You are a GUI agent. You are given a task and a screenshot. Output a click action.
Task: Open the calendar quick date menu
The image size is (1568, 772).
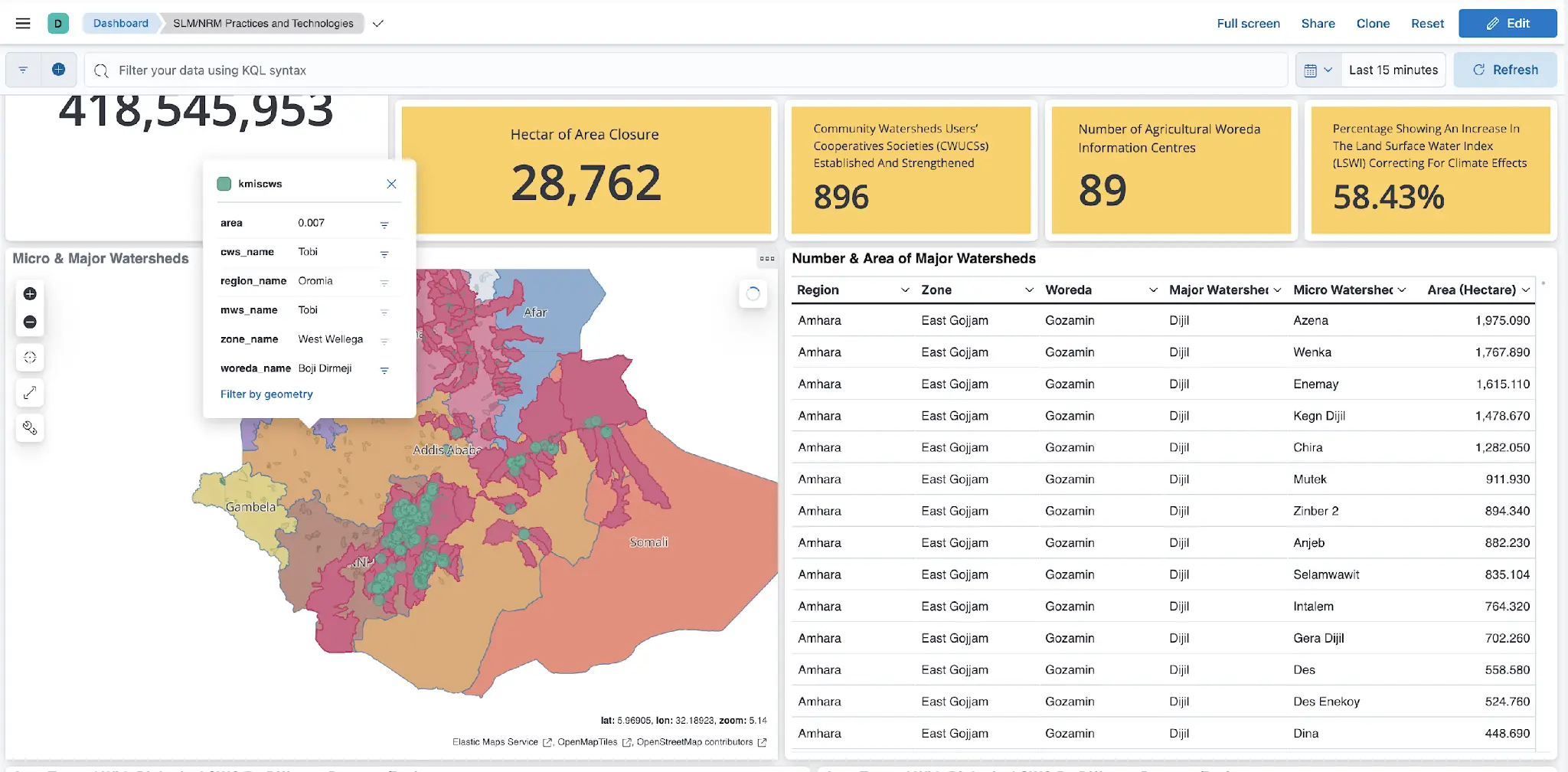click(x=1318, y=70)
